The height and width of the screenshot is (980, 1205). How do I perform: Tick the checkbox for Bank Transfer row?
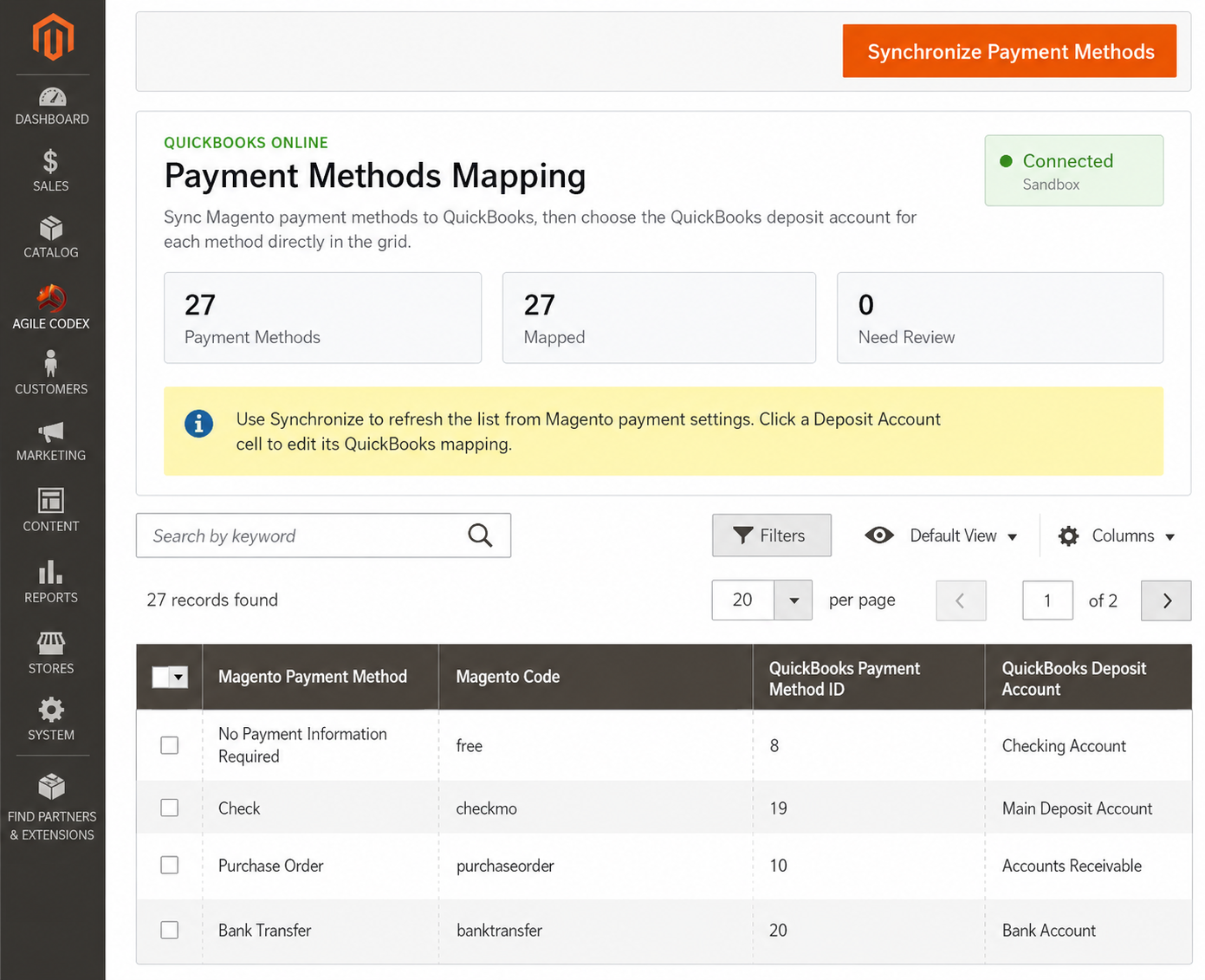pos(170,930)
